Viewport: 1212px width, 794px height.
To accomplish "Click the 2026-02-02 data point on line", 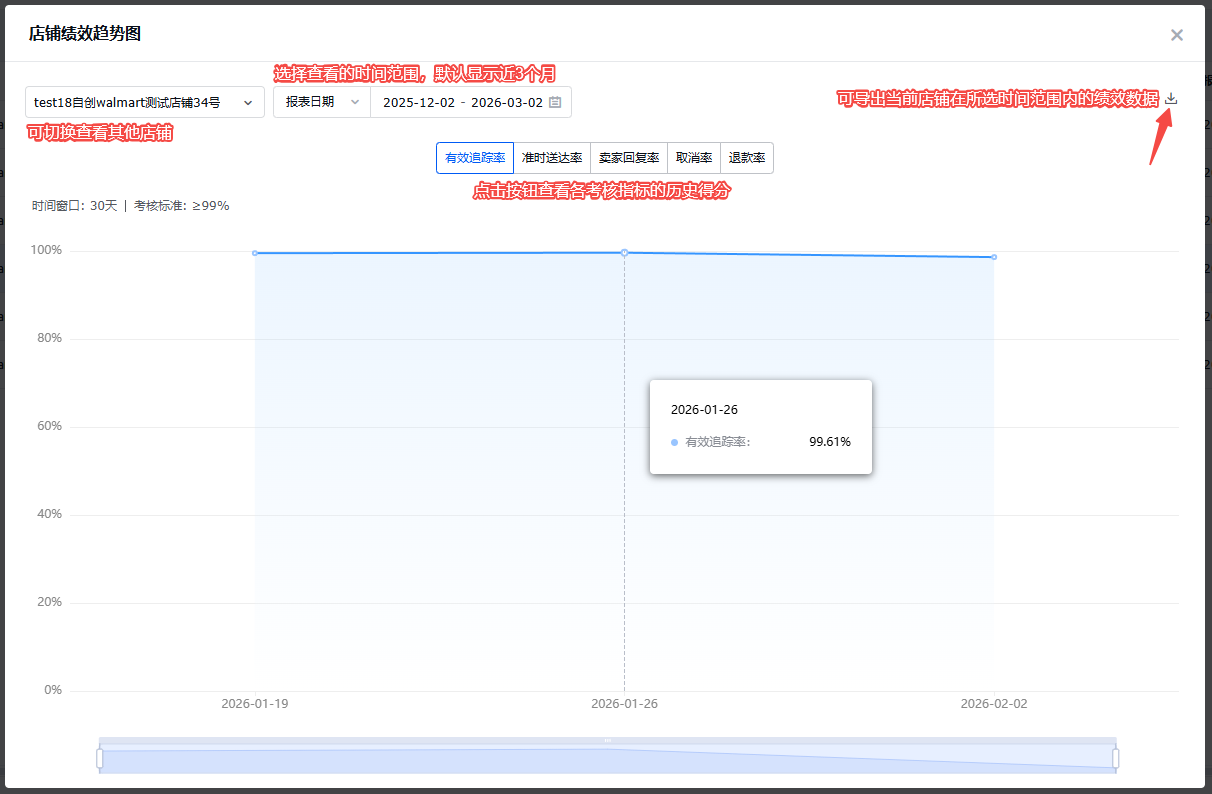I will (x=994, y=257).
